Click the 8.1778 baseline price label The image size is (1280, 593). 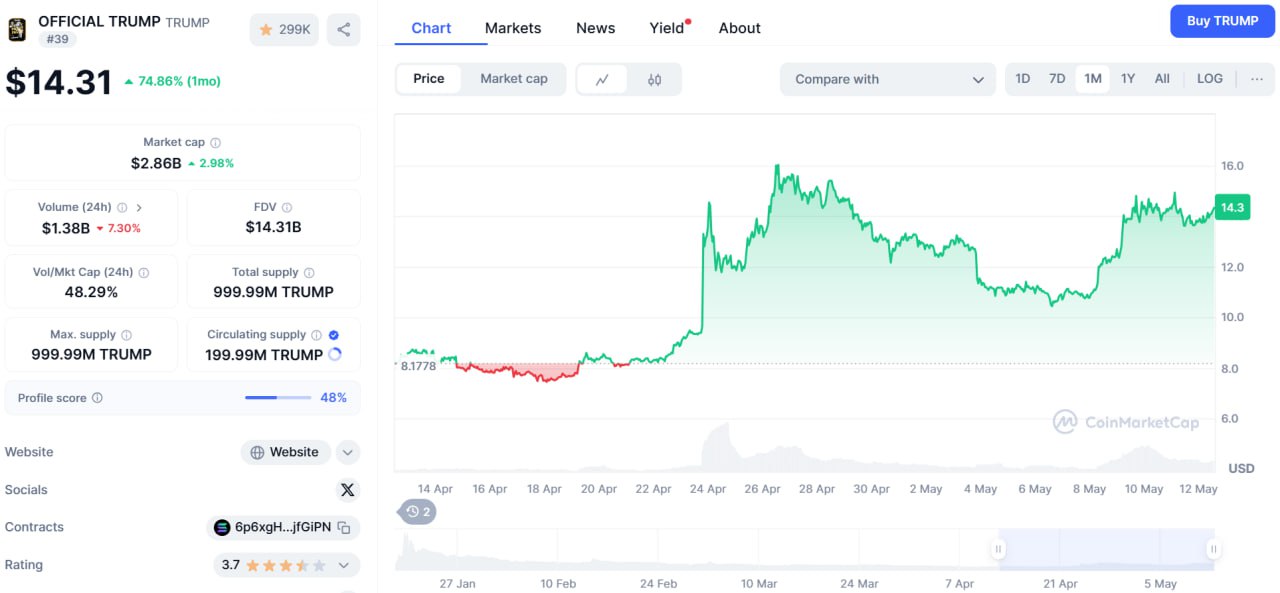click(418, 366)
